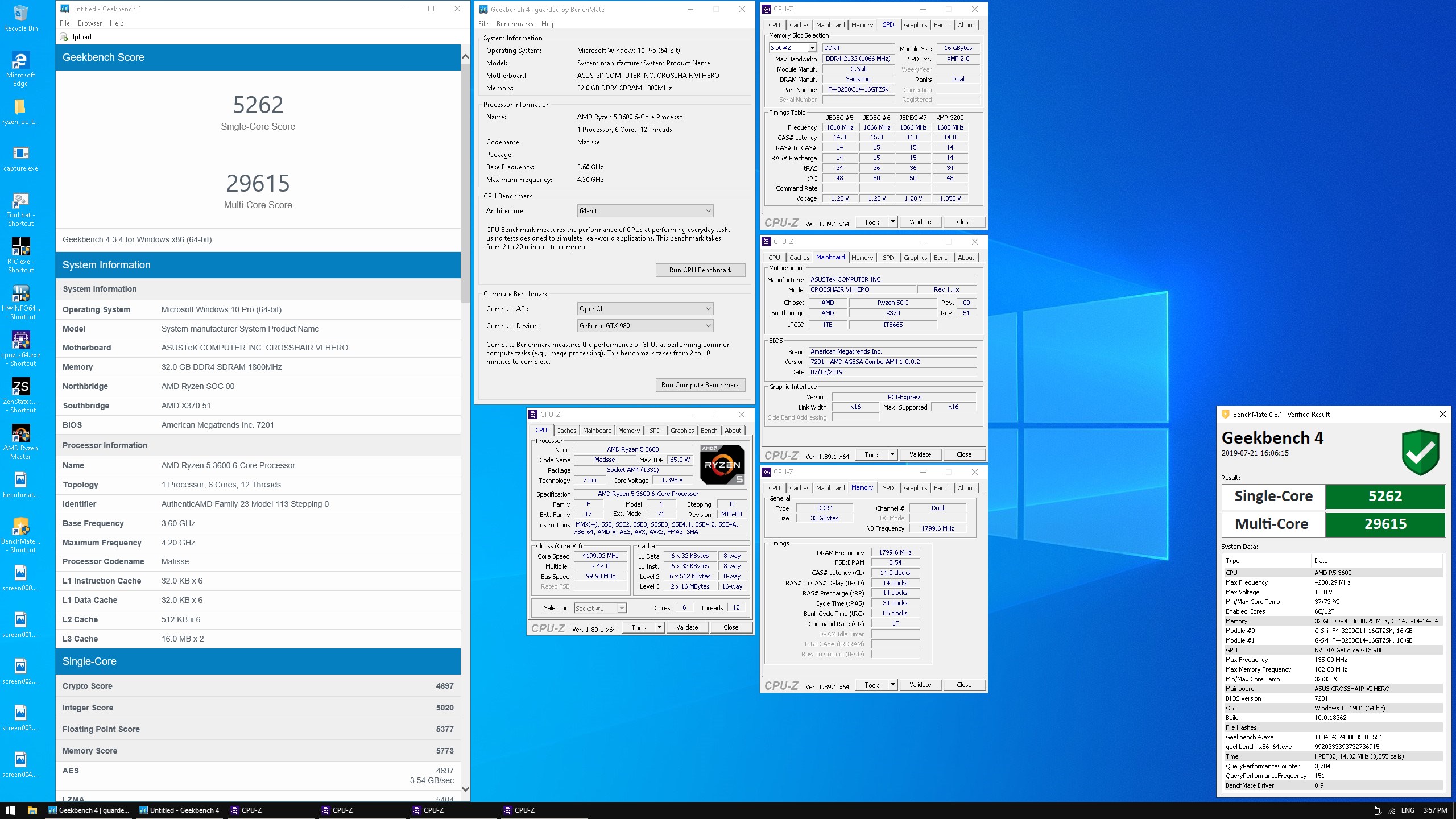Expand Tools arrow in CPU-Z SPD window
The width and height of the screenshot is (1456, 819).
pos(892,222)
